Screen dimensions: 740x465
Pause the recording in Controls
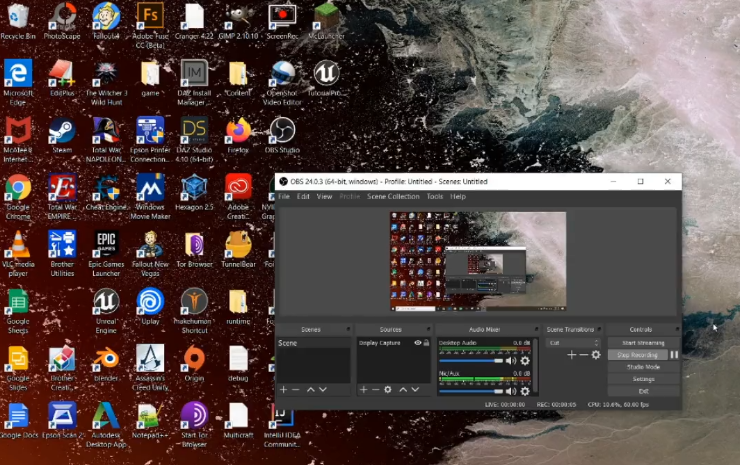(x=674, y=355)
